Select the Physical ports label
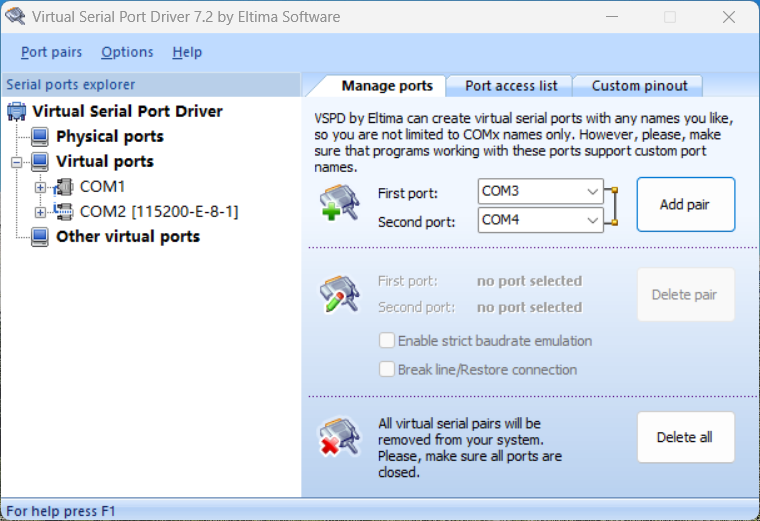 click(110, 137)
